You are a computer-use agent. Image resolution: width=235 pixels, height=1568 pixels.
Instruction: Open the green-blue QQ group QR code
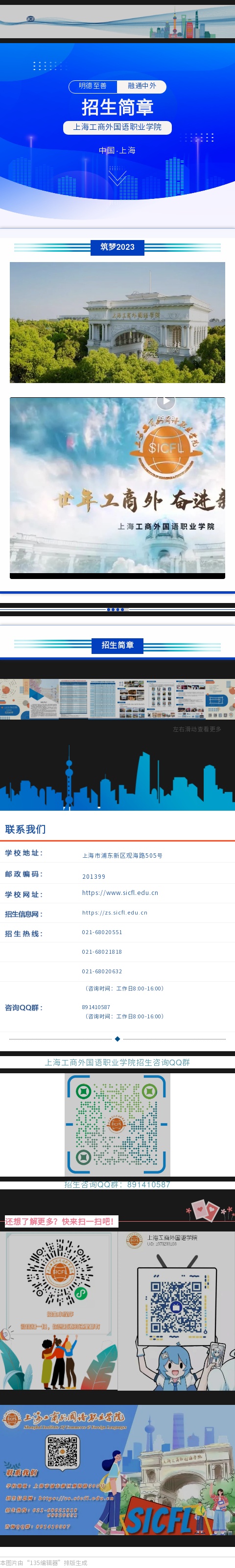[x=117, y=1124]
